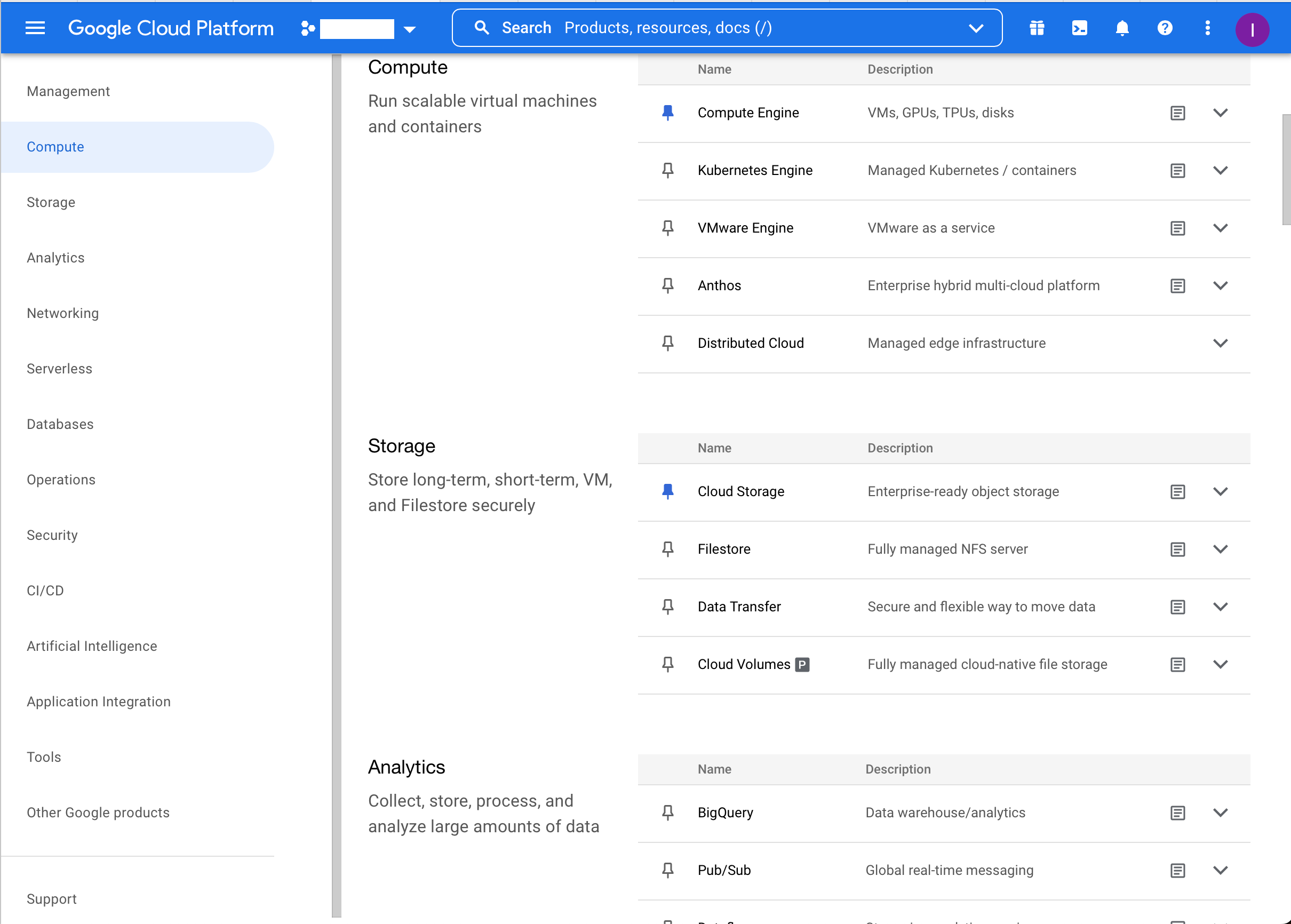Open the three-dot settings menu

(x=1207, y=28)
